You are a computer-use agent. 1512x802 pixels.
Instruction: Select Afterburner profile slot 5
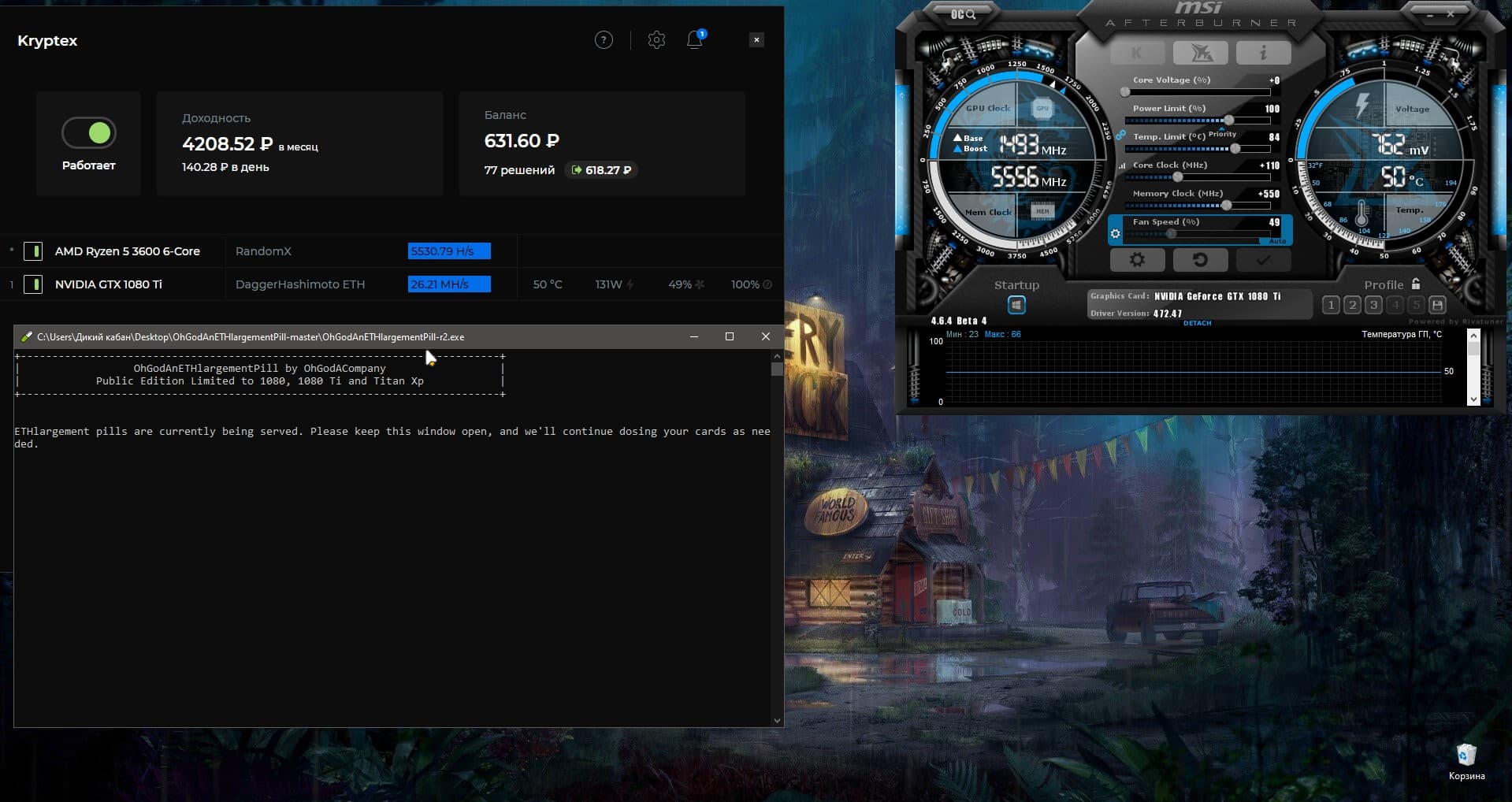1416,305
